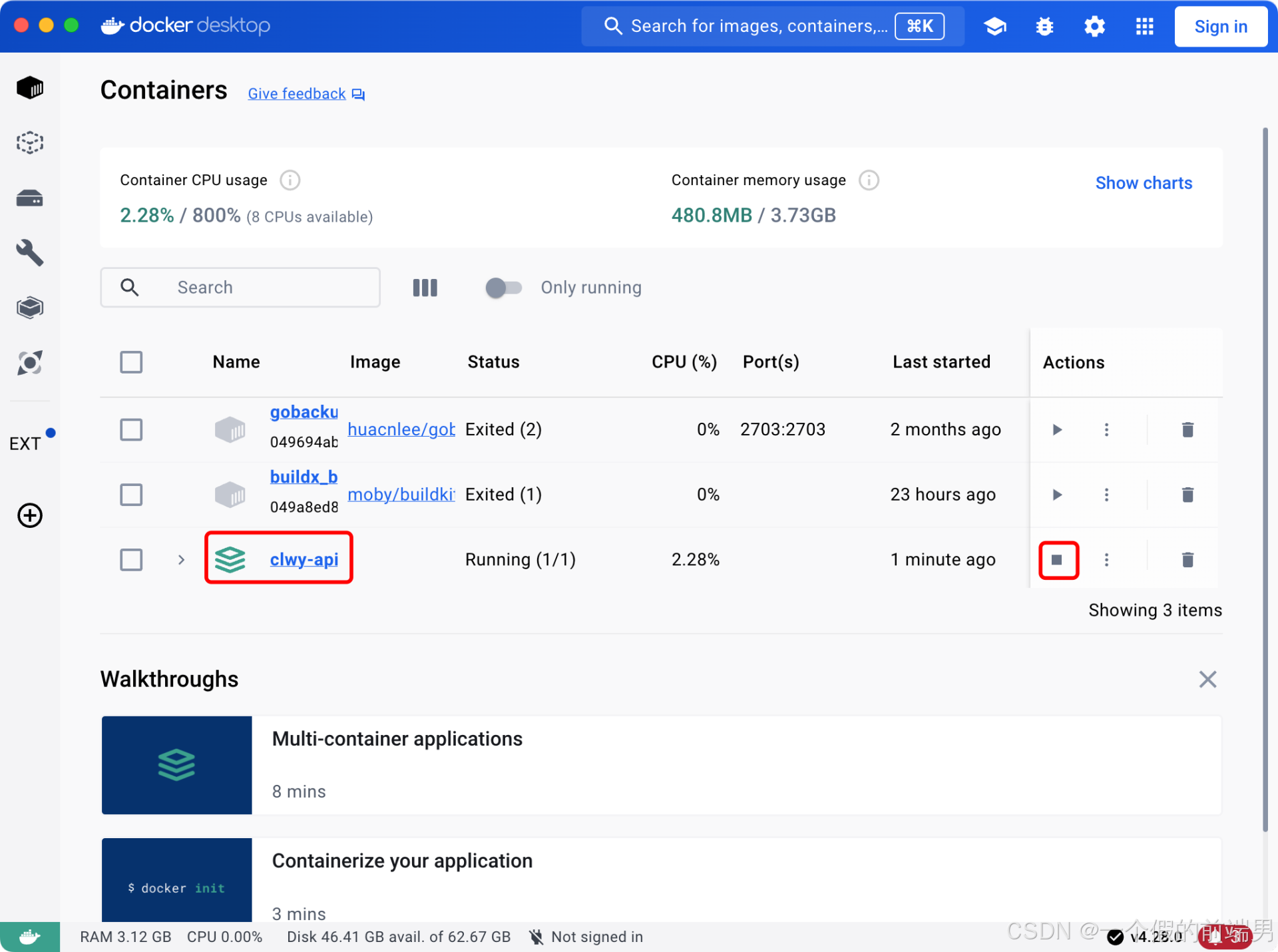Check the clwy-api row checkbox
The height and width of the screenshot is (952, 1278).
(x=131, y=560)
